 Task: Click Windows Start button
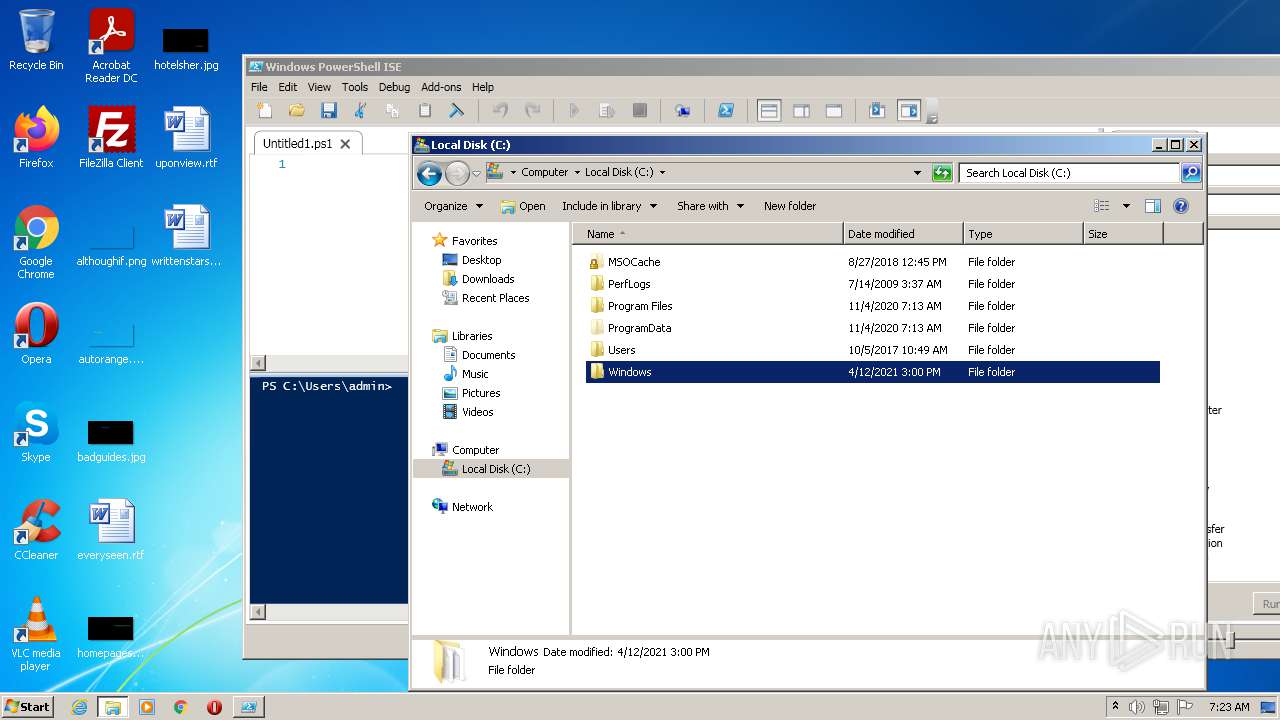(x=28, y=706)
